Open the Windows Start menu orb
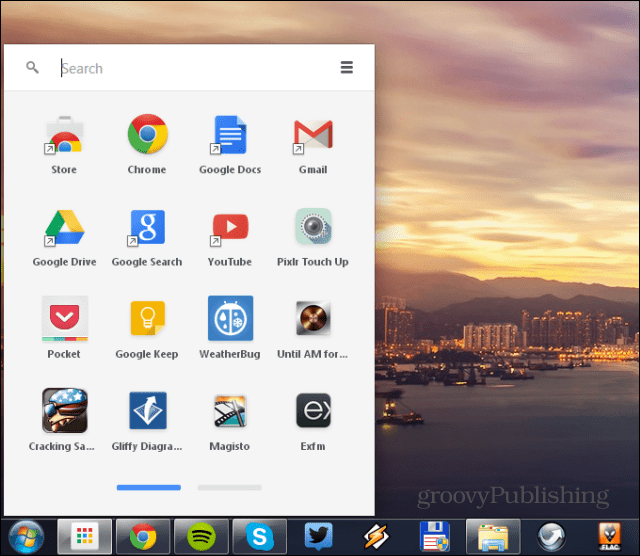 tap(26, 536)
